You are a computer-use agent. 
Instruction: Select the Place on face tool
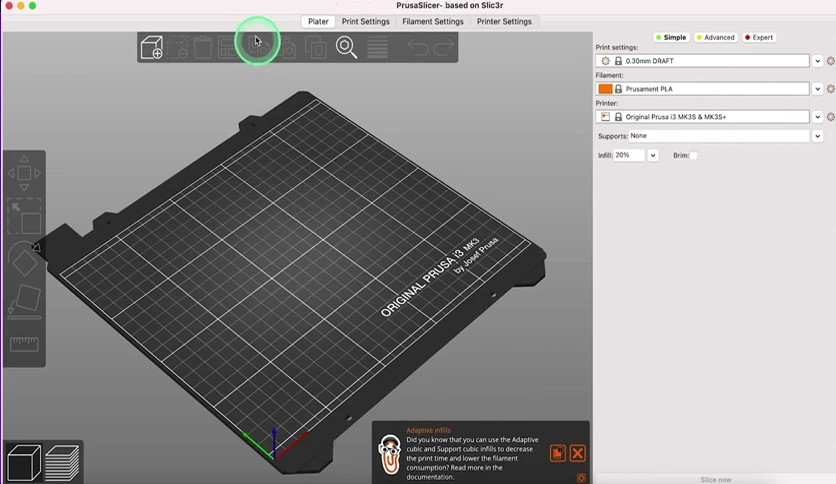coord(24,302)
